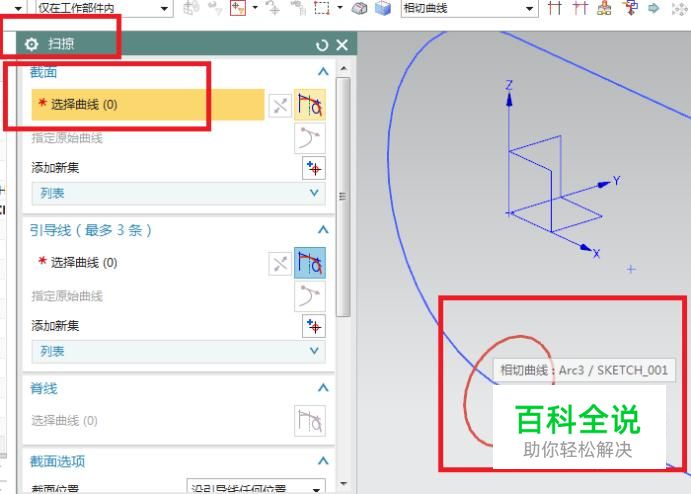Open arrow beside selection filter icon

click(255, 7)
